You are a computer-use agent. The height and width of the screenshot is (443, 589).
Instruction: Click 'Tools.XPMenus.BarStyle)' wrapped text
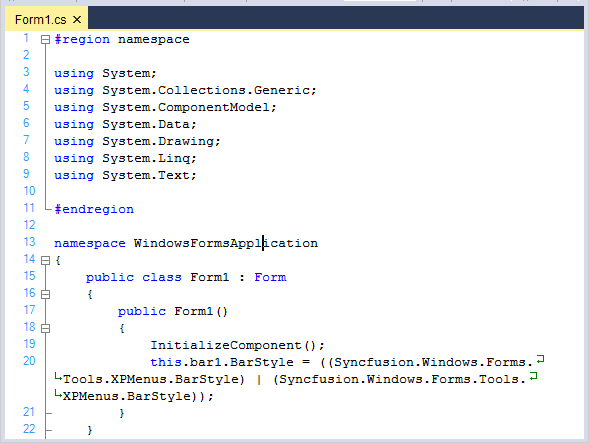tap(154, 379)
